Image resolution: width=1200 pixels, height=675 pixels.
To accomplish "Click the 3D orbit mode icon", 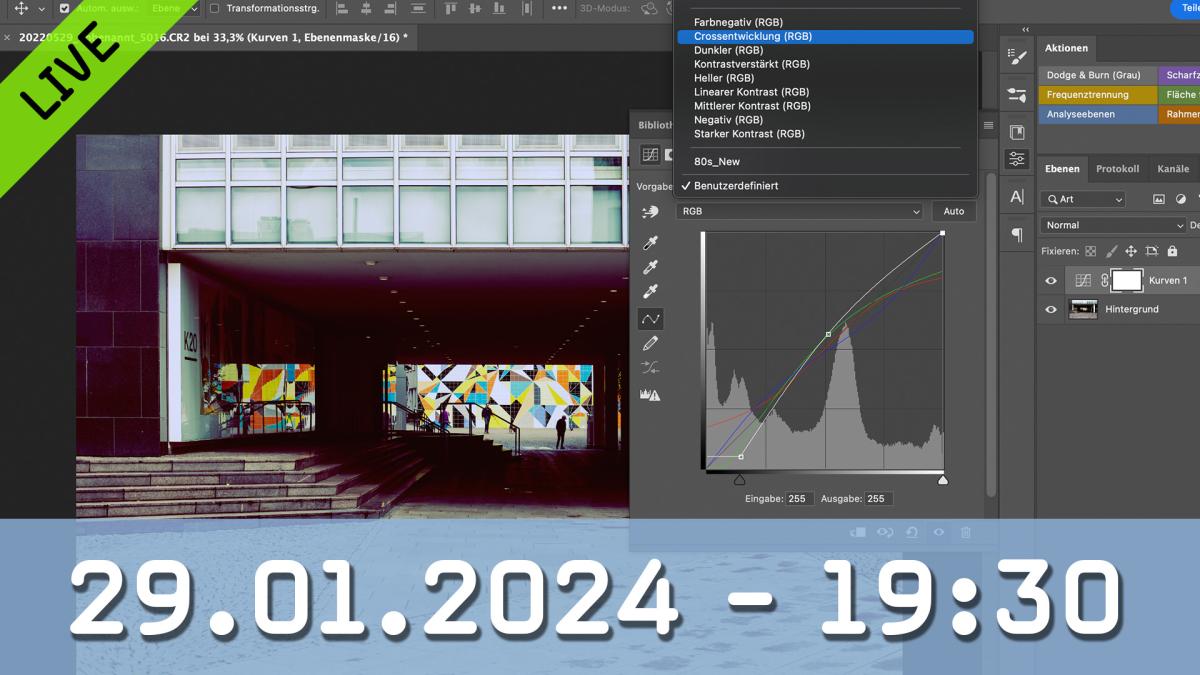I will 650,8.
